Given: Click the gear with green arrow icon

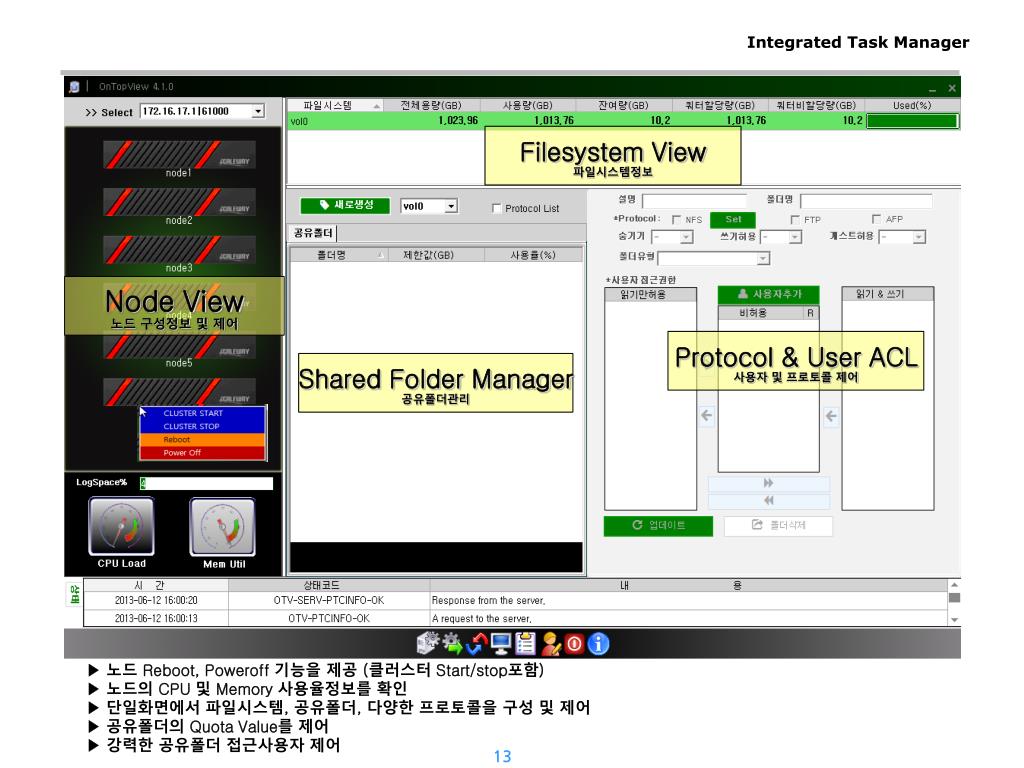Looking at the screenshot, I should [452, 644].
